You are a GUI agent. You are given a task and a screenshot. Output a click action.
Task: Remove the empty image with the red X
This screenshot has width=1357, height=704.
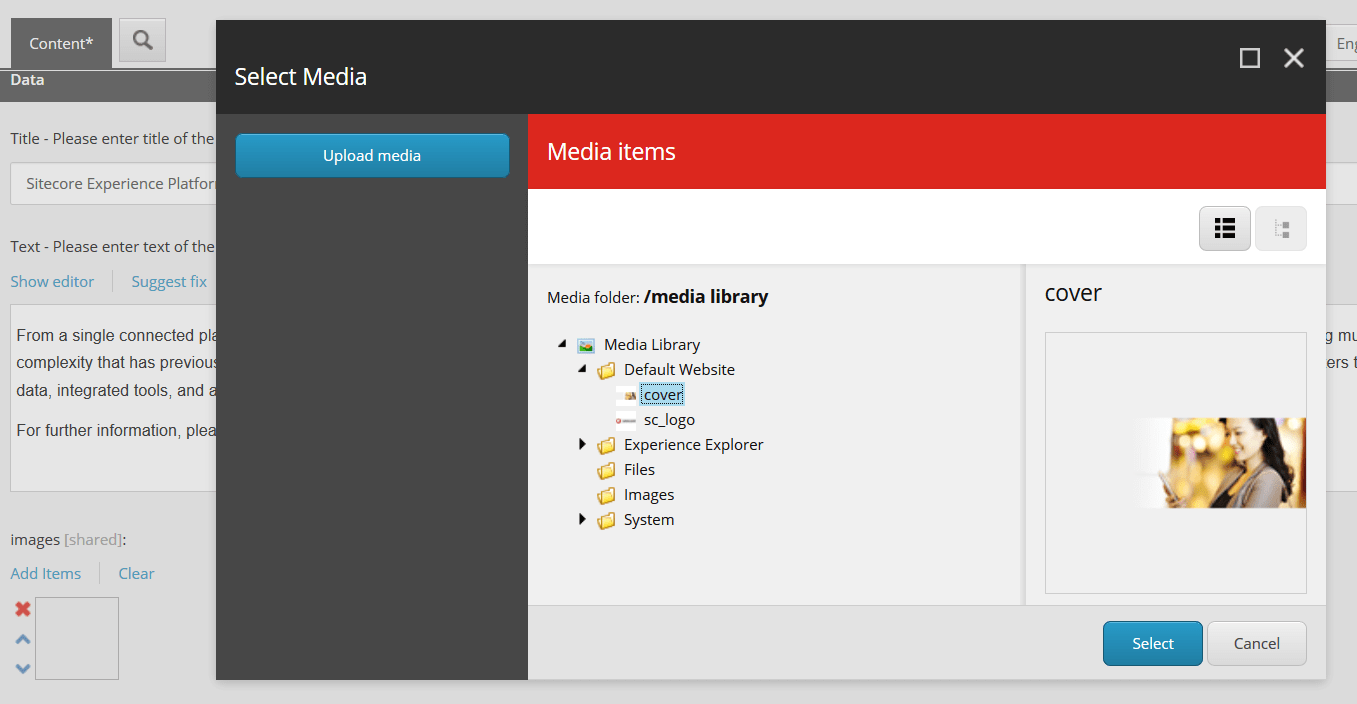(22, 608)
